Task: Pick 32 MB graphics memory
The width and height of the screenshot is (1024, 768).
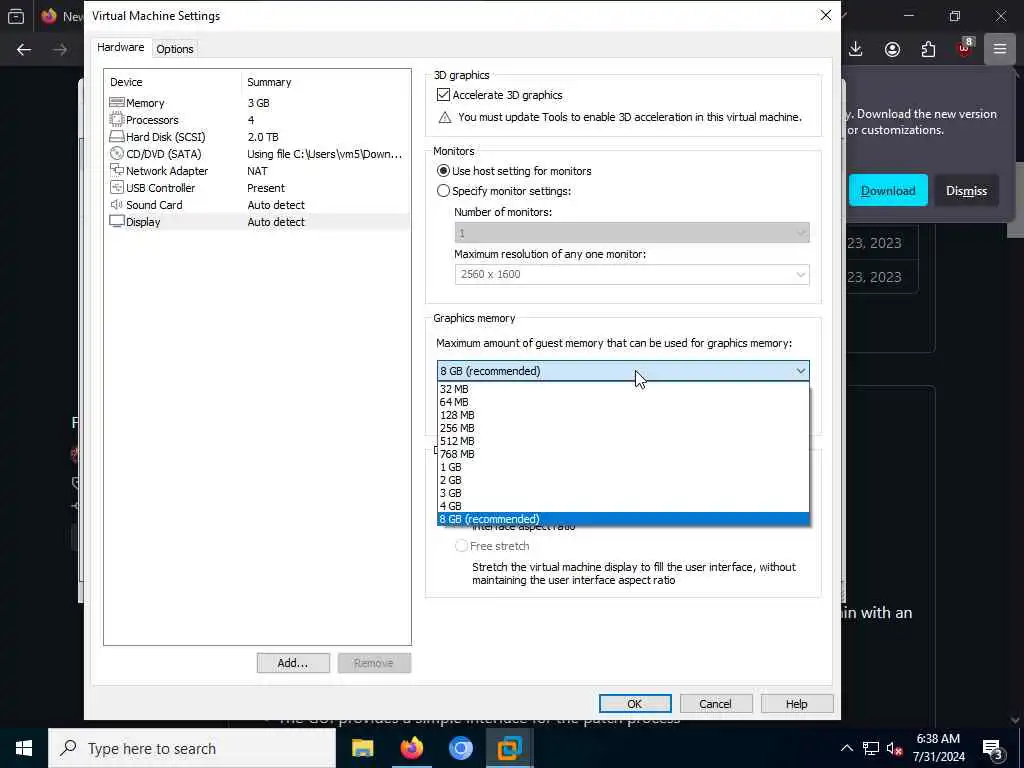Action: [x=623, y=389]
